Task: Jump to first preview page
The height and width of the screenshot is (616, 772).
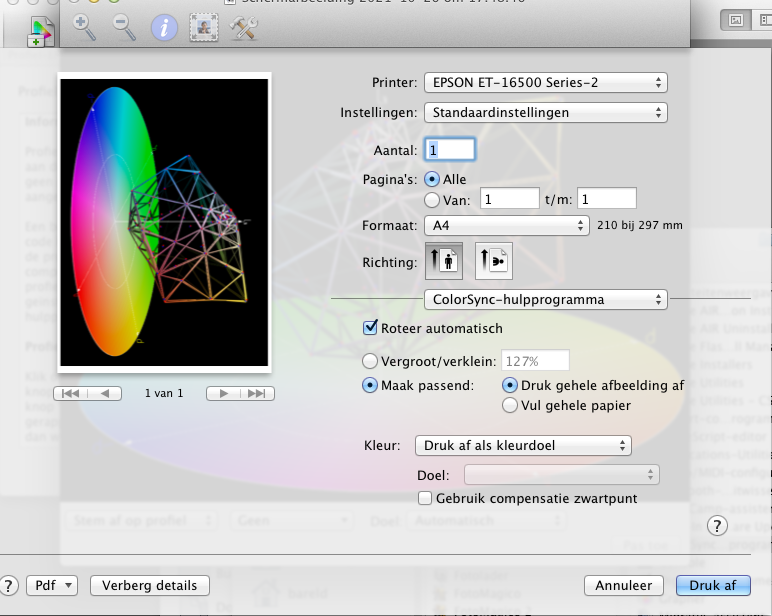Action: (70, 393)
